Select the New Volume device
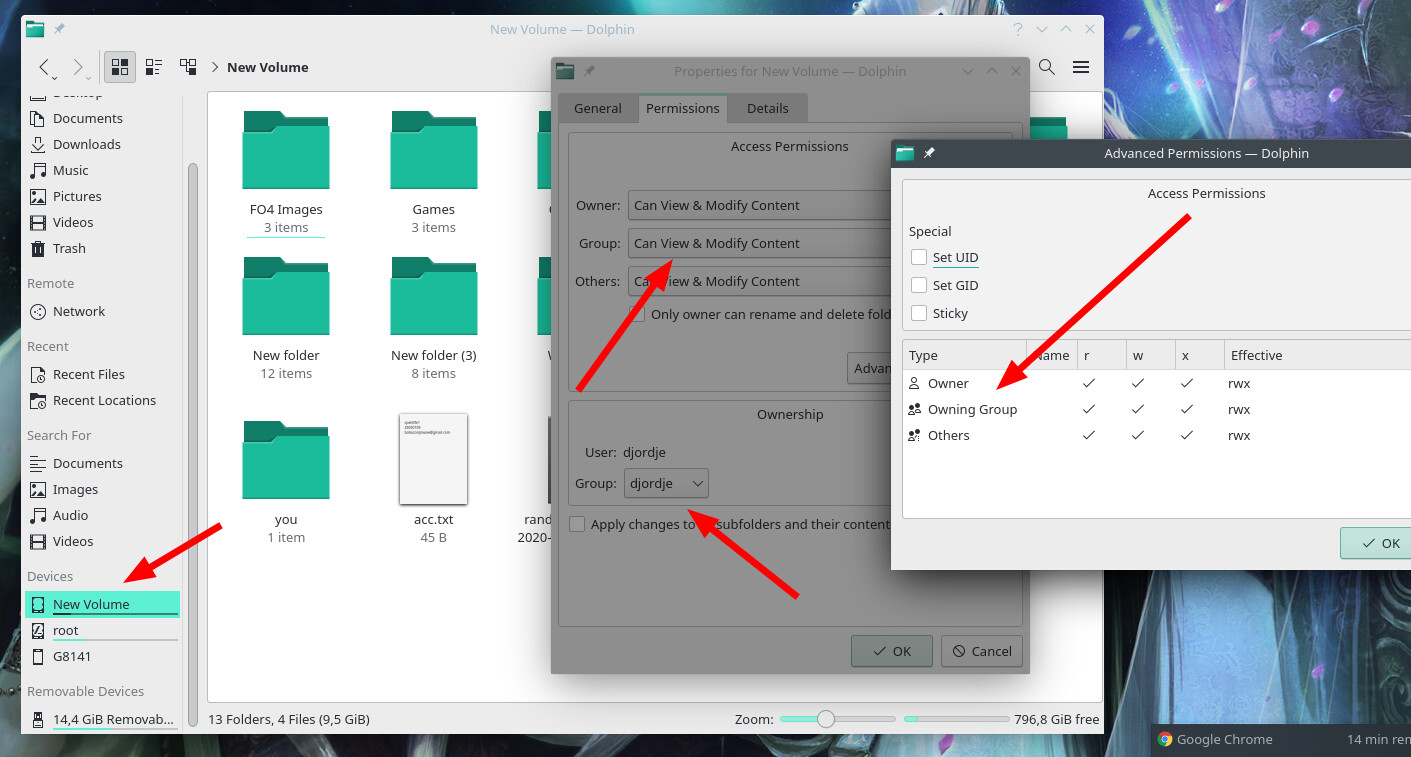The height and width of the screenshot is (757, 1411). (102, 604)
